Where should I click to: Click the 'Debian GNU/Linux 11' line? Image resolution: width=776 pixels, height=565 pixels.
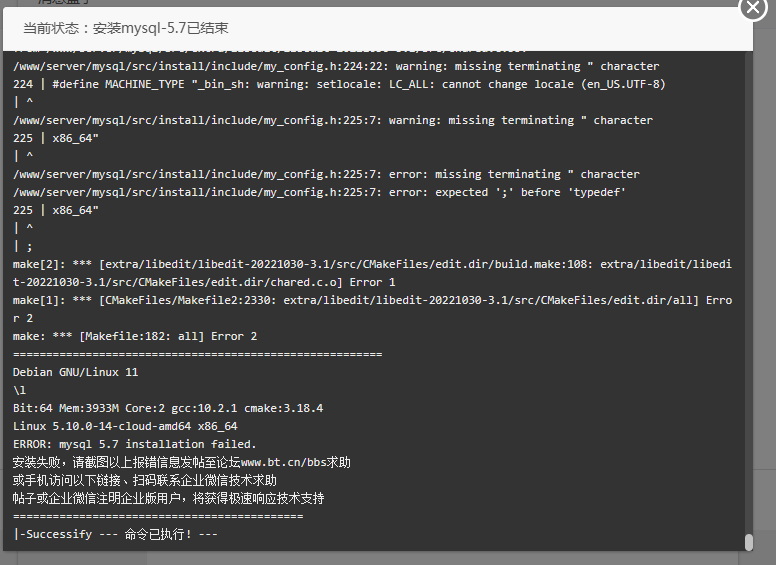76,372
